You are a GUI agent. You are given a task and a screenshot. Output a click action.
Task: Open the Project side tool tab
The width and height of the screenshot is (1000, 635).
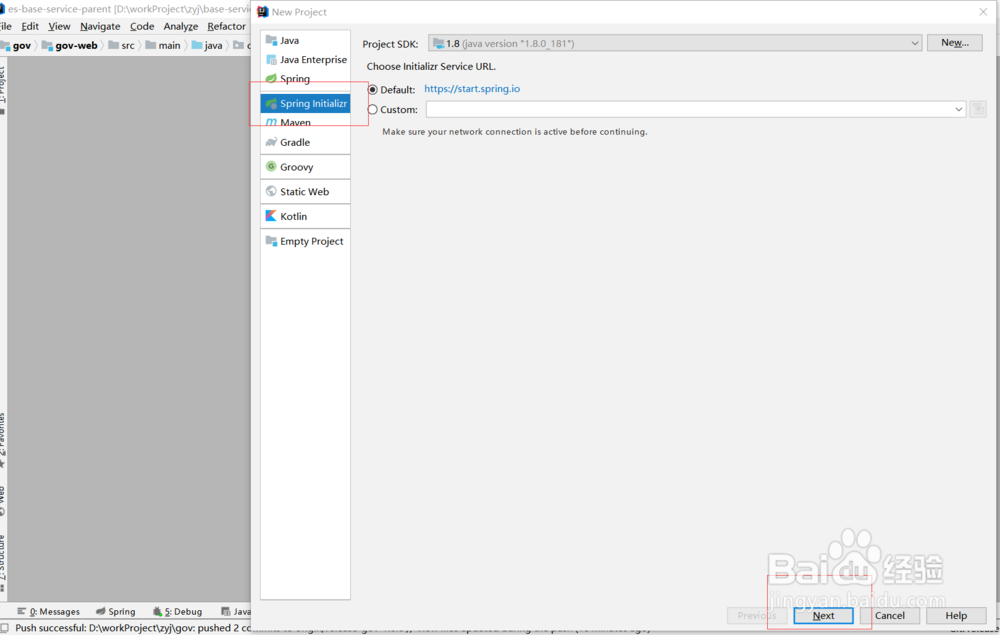point(3,89)
